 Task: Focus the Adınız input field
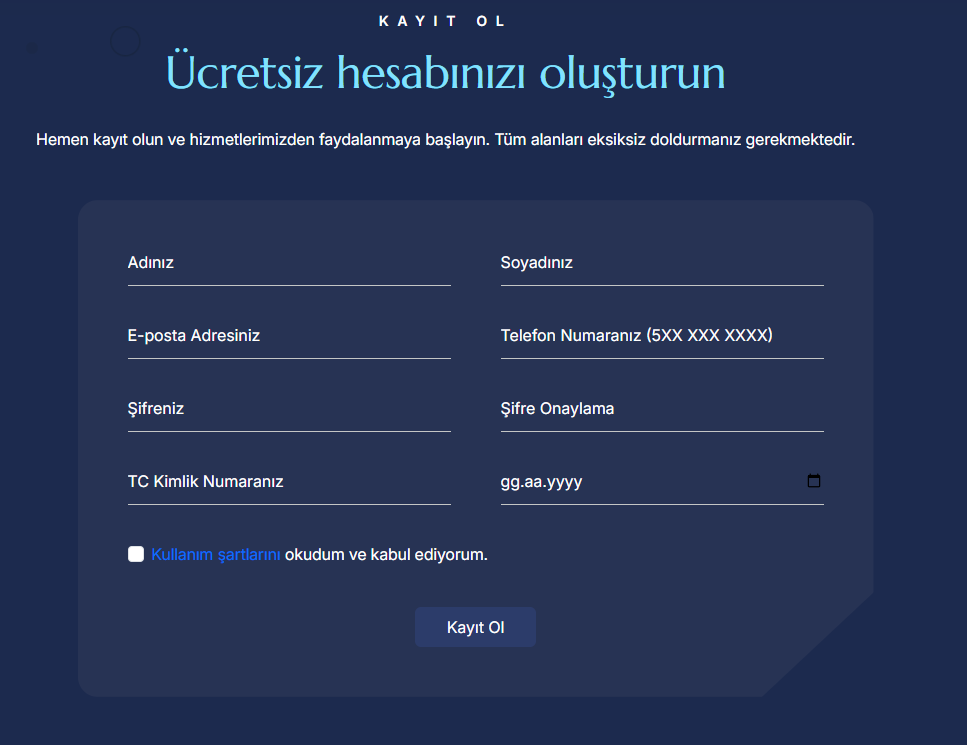coord(289,263)
